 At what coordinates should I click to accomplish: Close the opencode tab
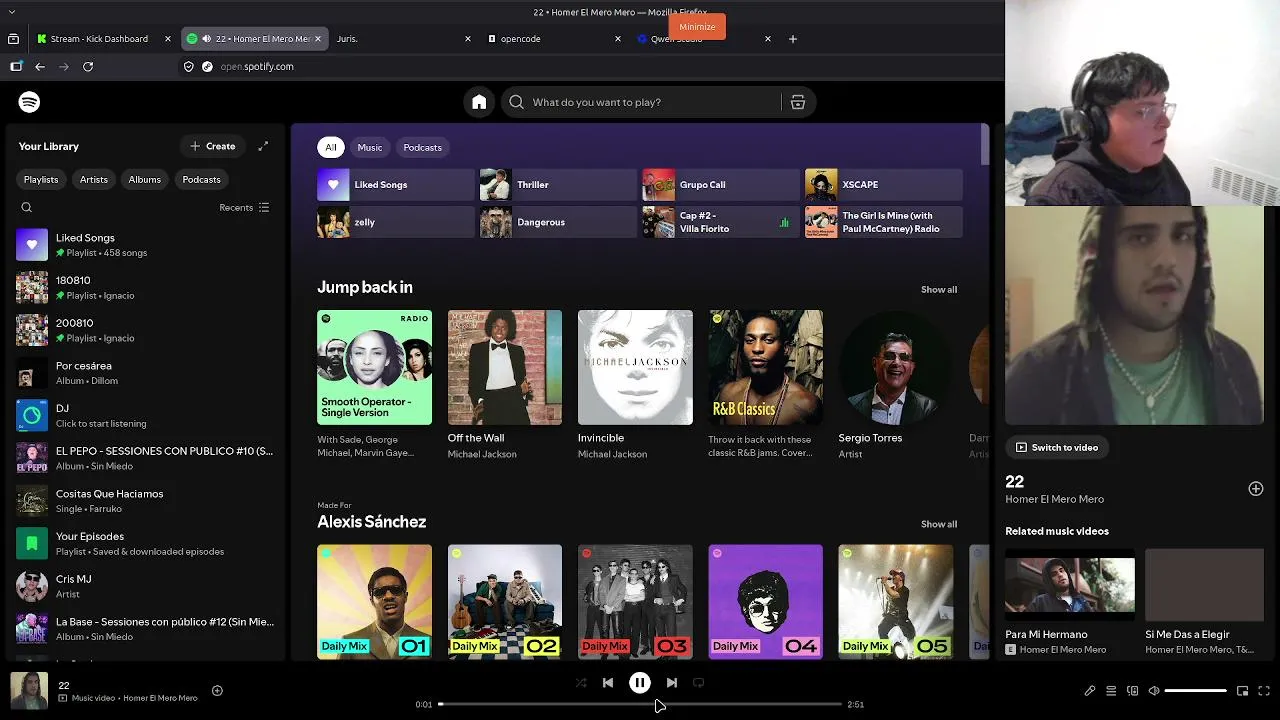(618, 39)
